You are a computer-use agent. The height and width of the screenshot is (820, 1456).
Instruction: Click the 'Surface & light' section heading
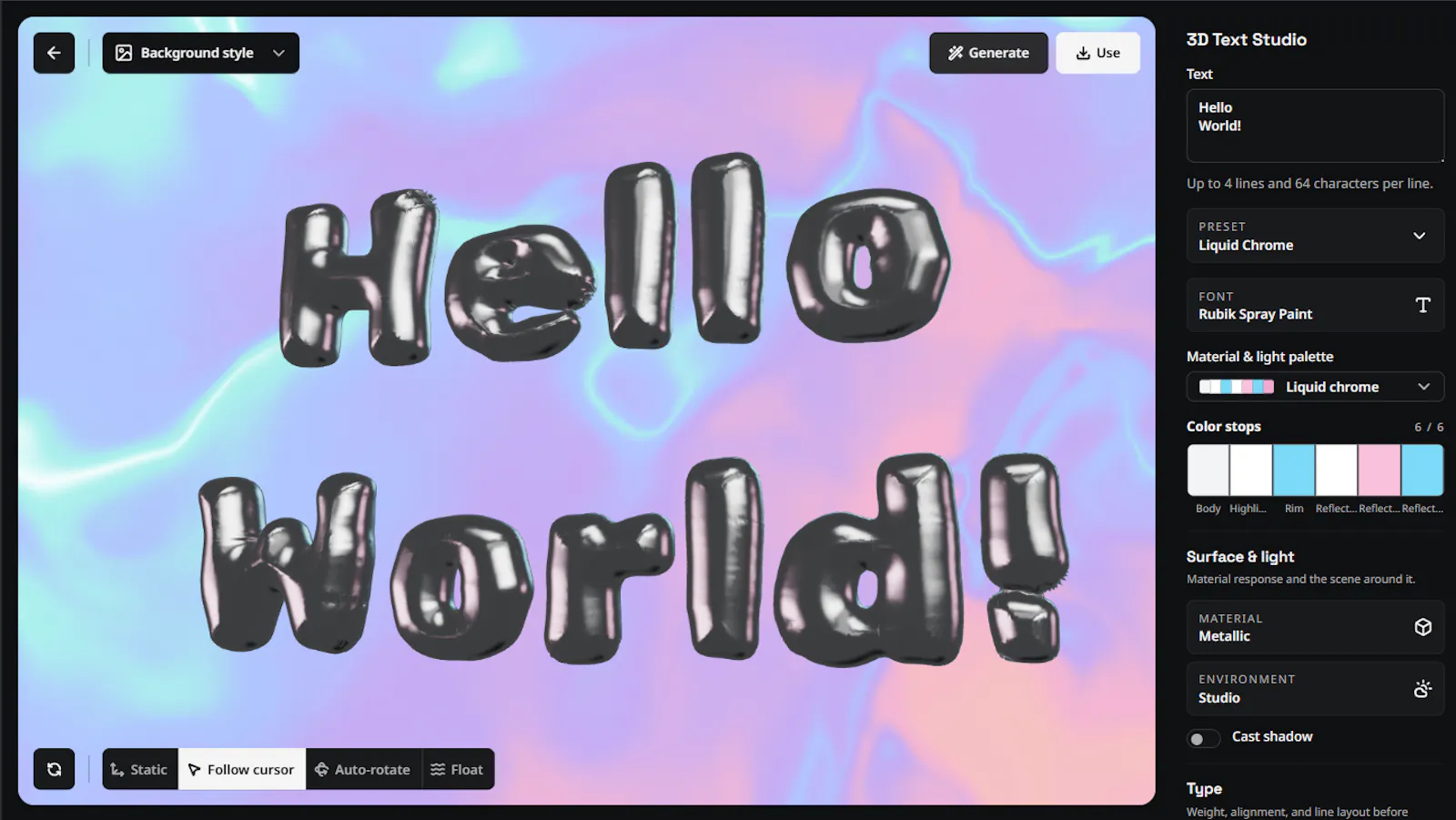click(1240, 556)
